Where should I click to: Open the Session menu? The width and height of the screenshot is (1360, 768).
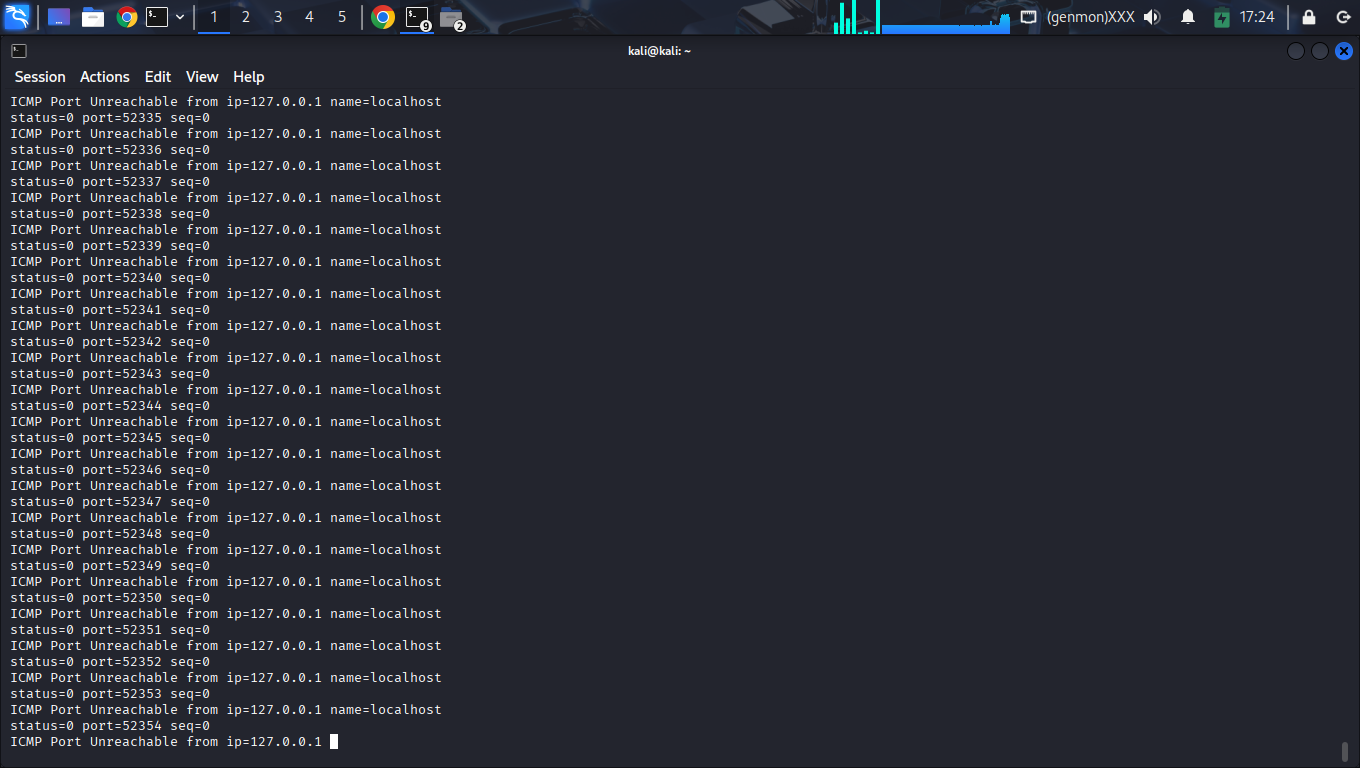coord(40,77)
